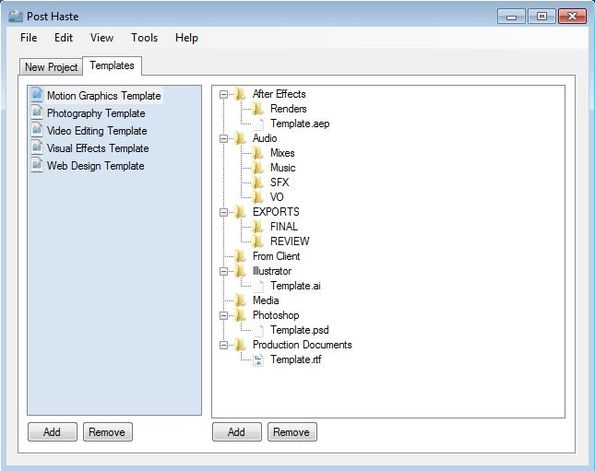
Task: Click the Audio folder icon
Action: (x=240, y=138)
